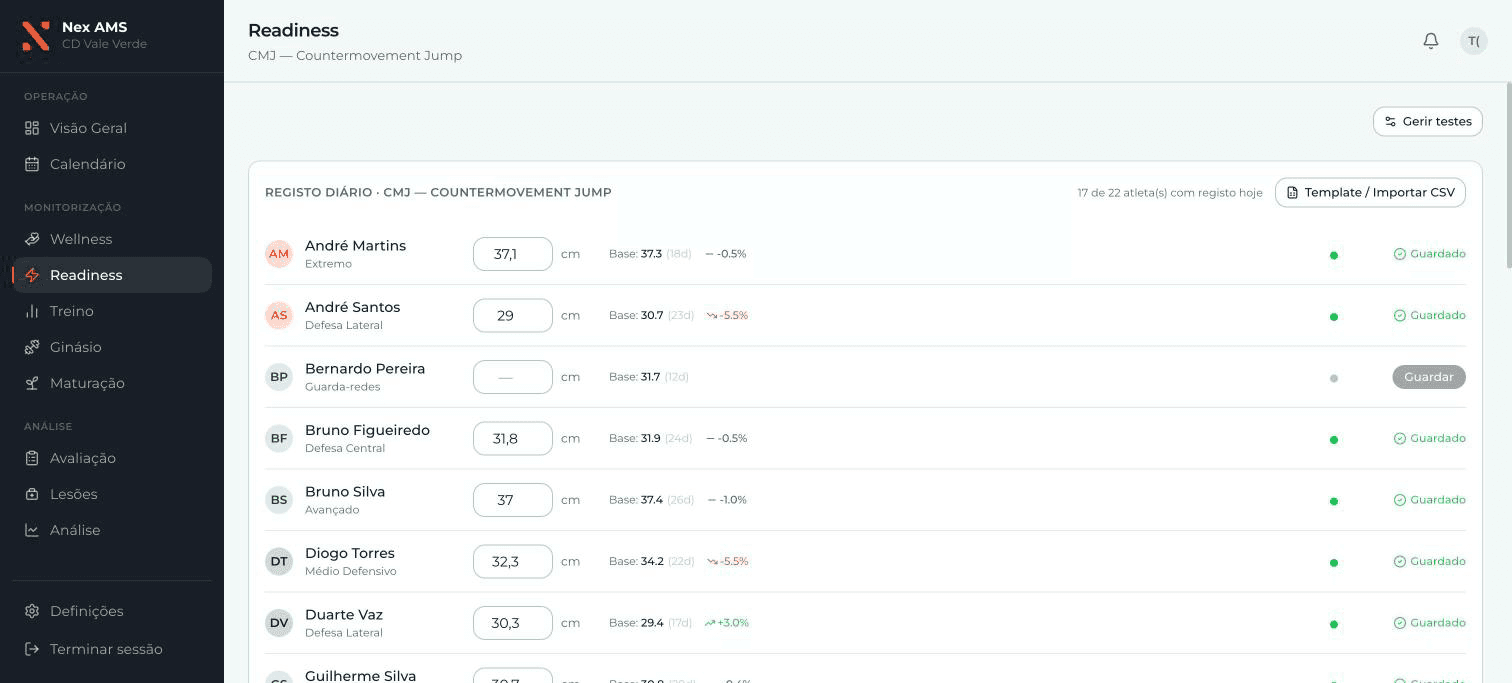
Task: Click Bruno Figueiredo's input showing 31,8
Action: click(x=513, y=438)
